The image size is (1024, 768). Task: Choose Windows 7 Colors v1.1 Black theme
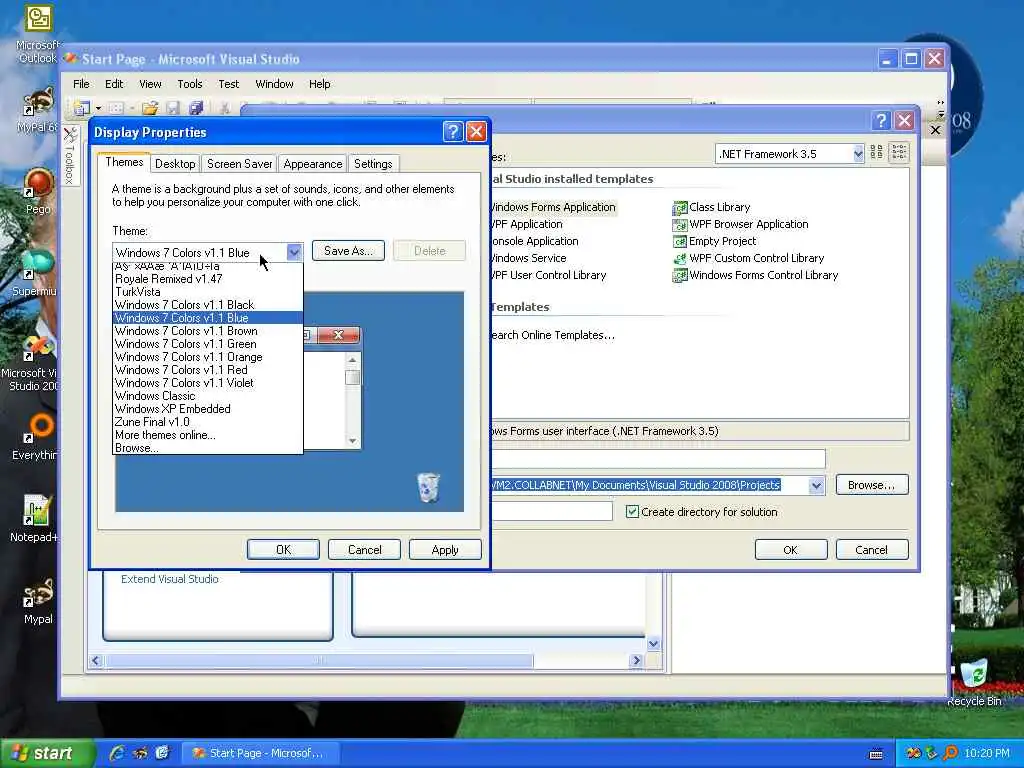tap(208, 305)
